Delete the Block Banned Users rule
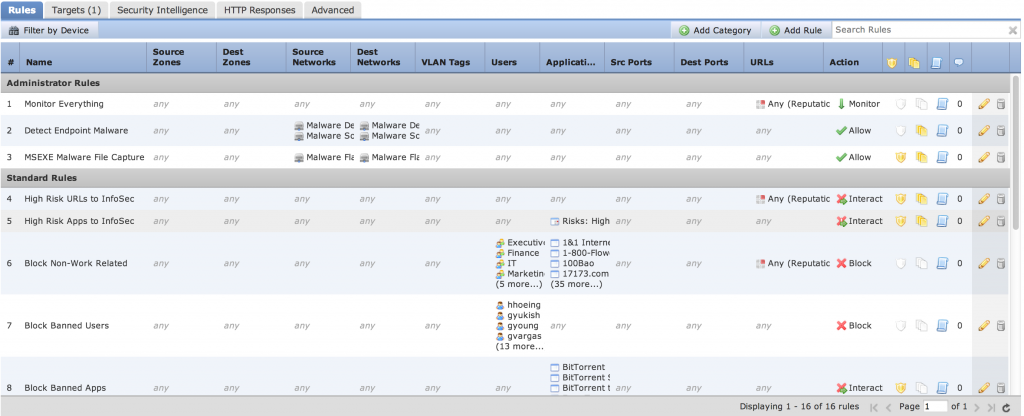 1001,326
